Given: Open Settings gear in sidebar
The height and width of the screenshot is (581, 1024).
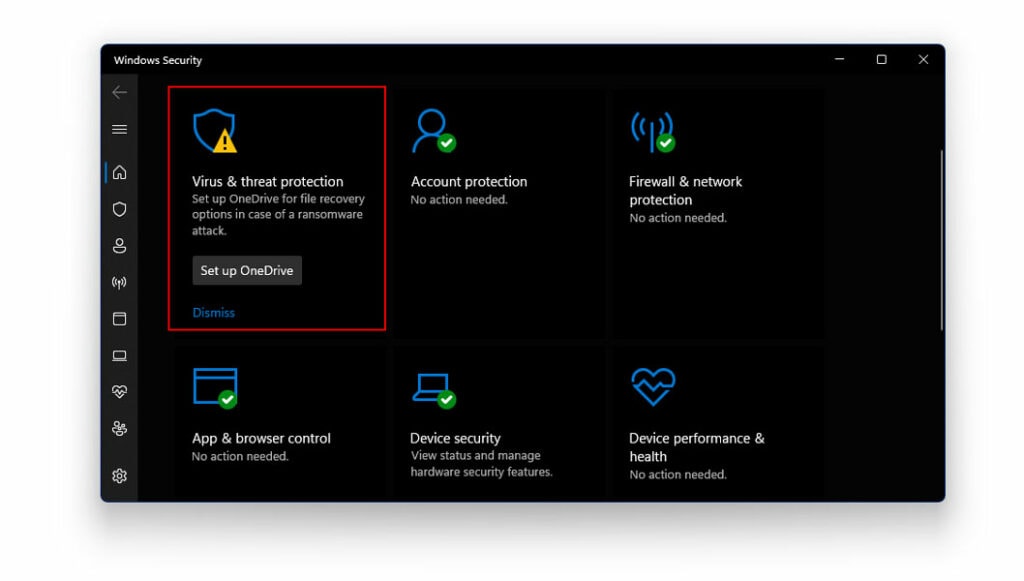Looking at the screenshot, I should (120, 476).
